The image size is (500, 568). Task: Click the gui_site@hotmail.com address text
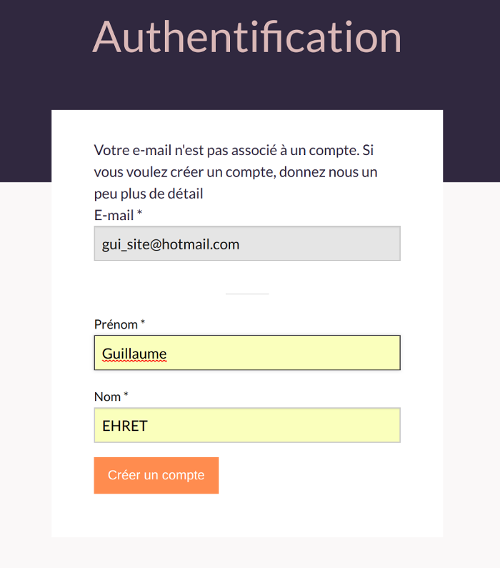tap(171, 245)
